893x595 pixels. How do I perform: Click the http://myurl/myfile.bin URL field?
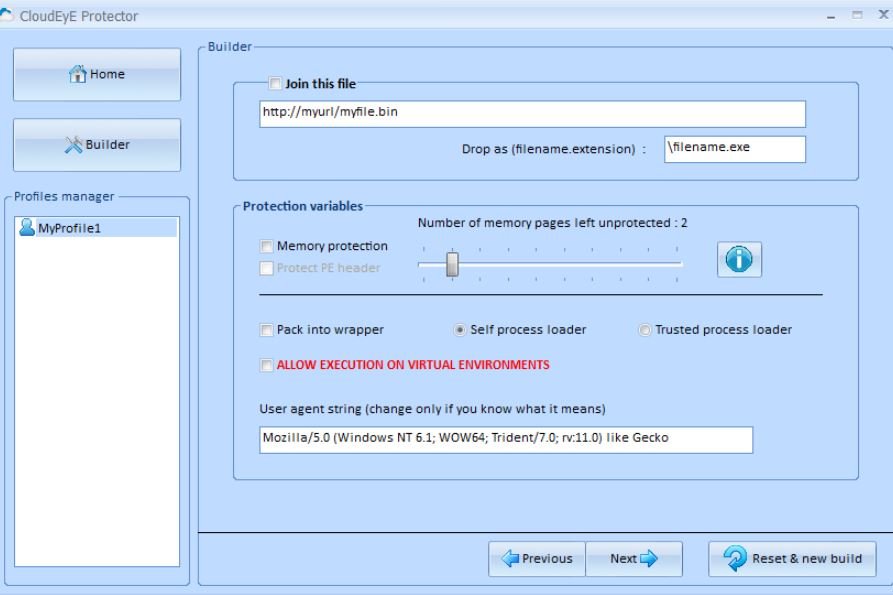click(532, 114)
